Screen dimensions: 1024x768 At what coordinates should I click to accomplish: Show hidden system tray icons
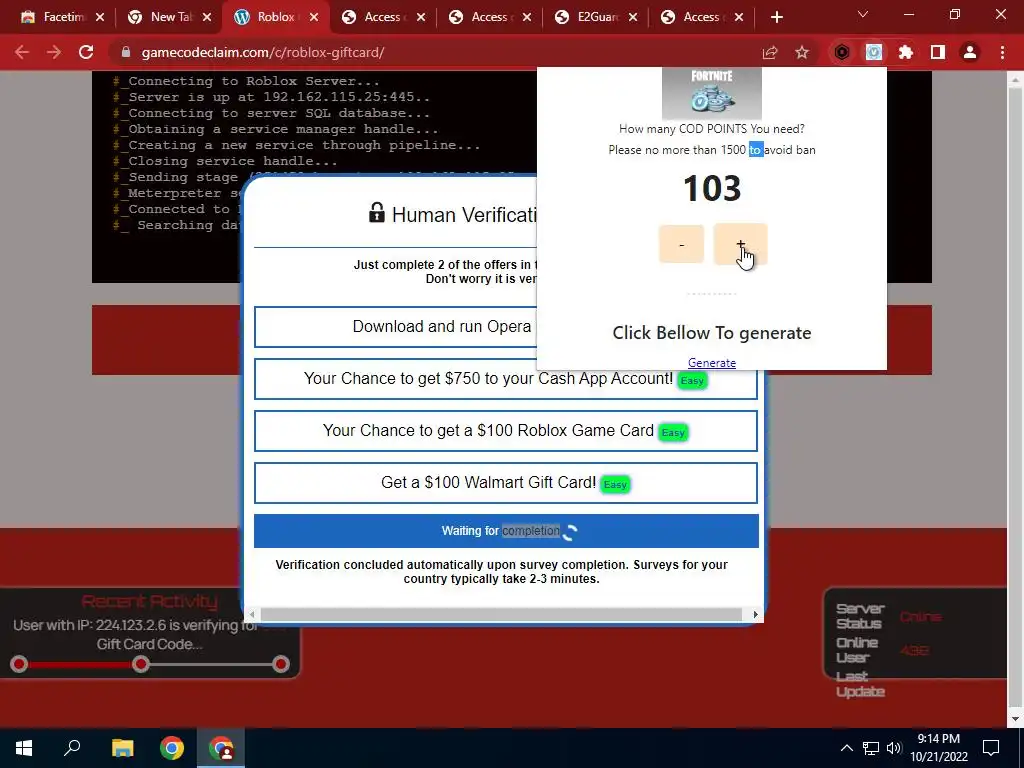point(846,748)
